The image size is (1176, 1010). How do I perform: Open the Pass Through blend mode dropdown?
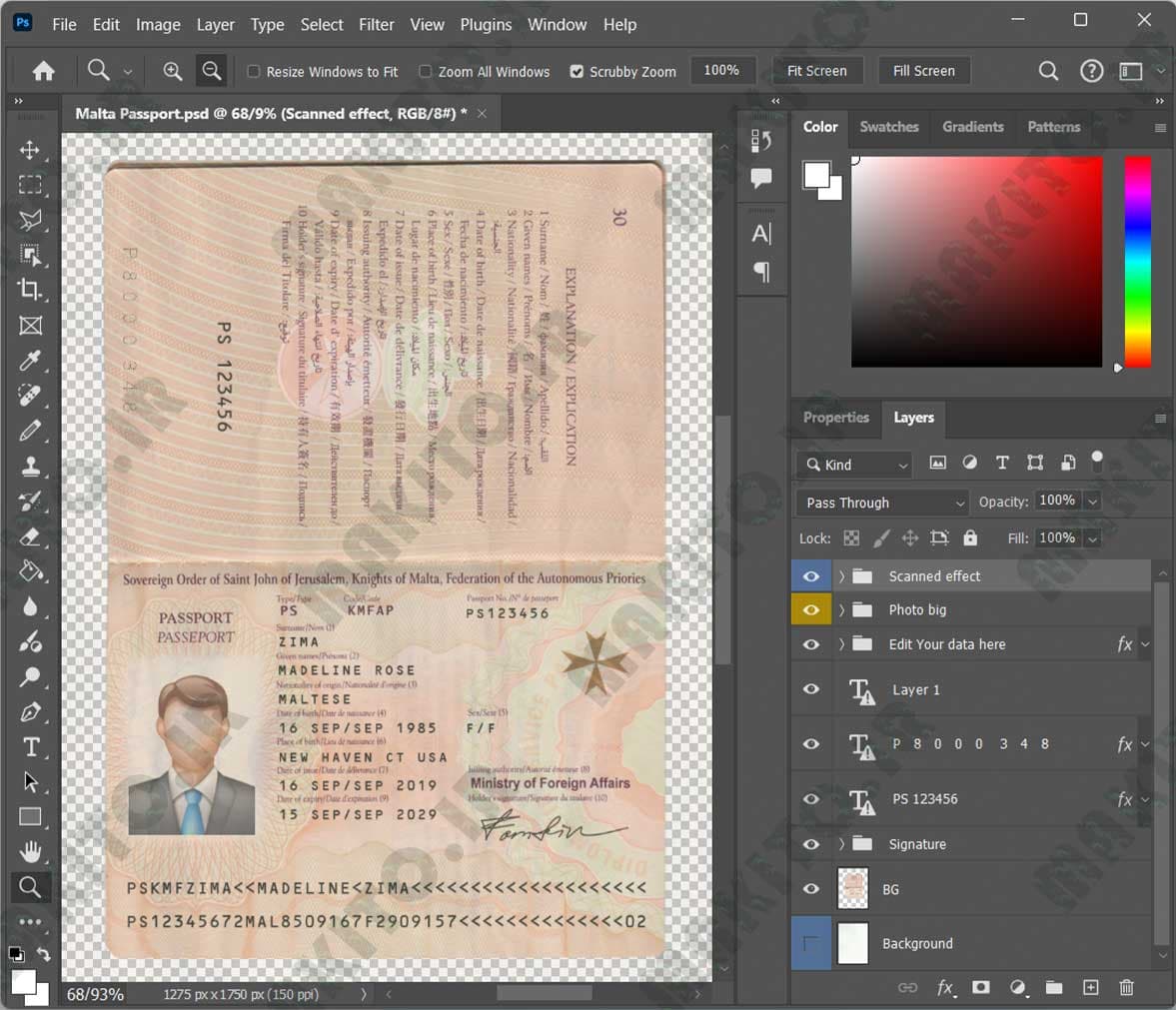coord(882,503)
